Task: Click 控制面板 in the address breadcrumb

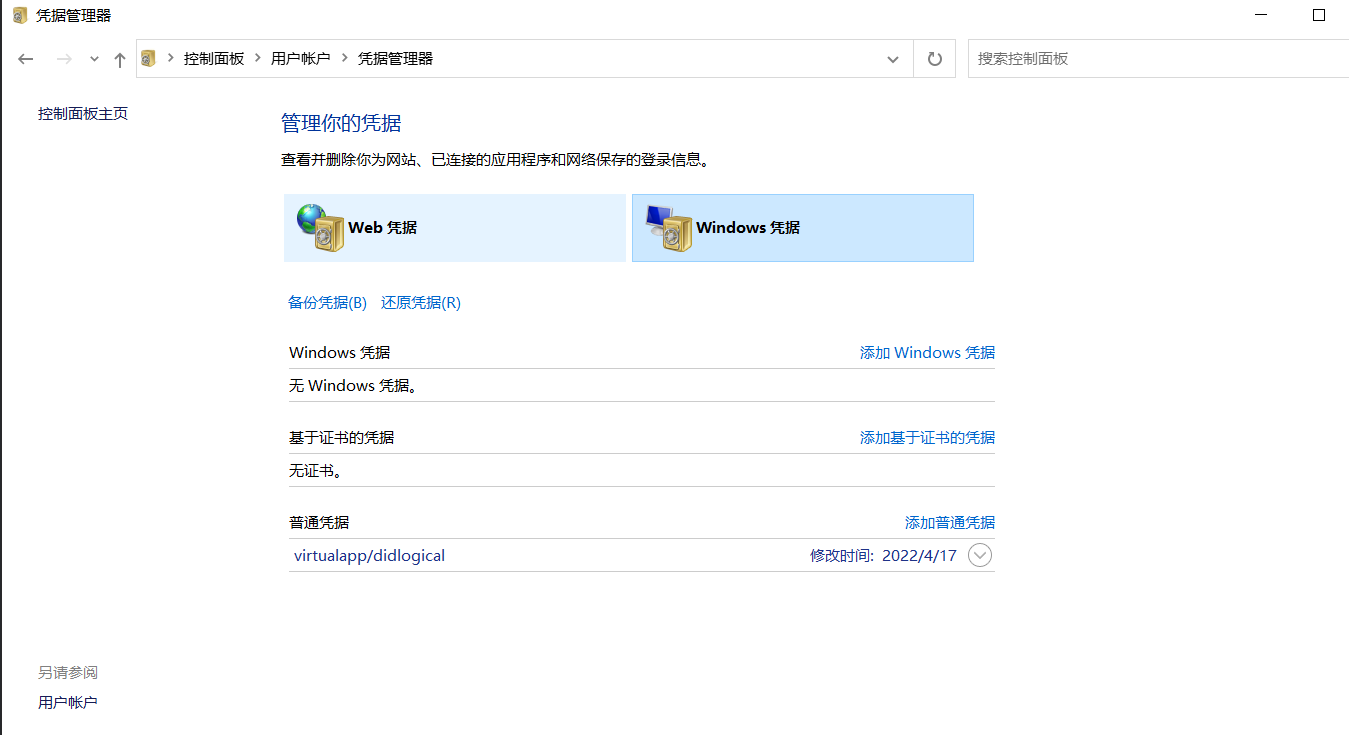Action: coord(214,59)
